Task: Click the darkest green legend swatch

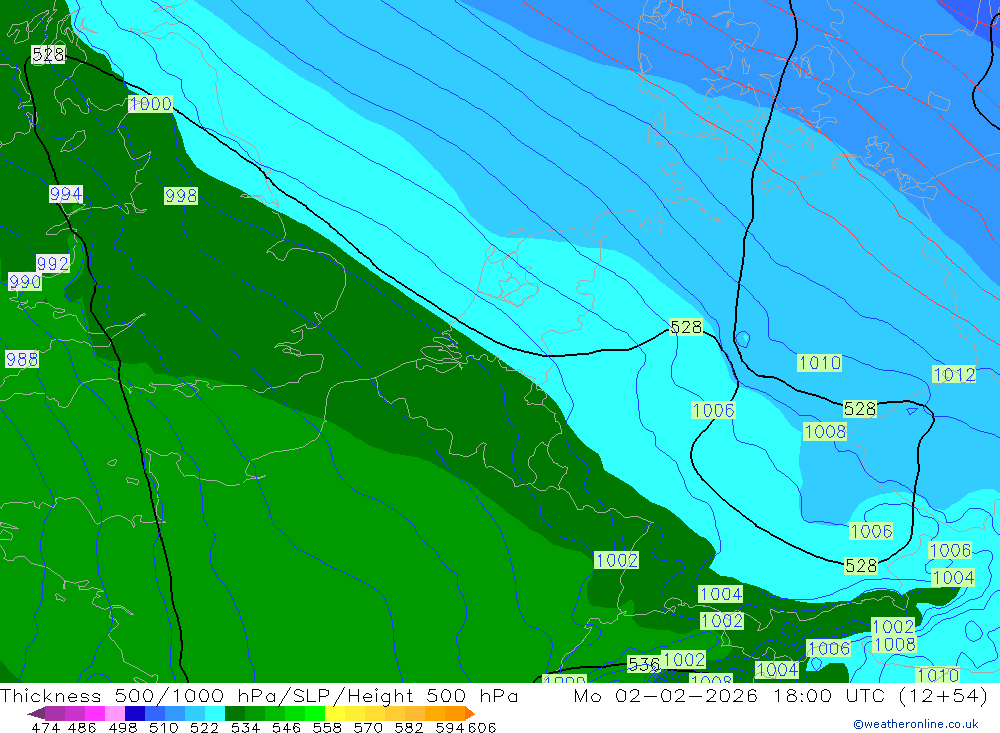Action: [235, 713]
